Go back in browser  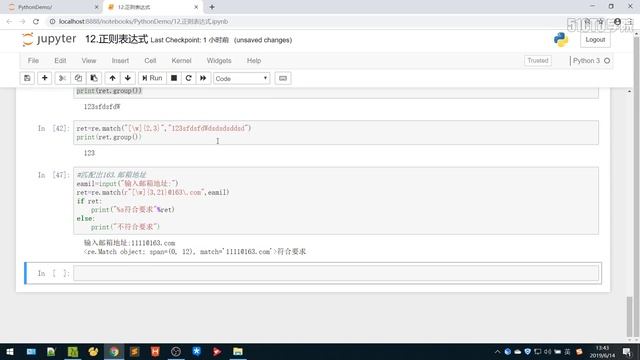9,21
